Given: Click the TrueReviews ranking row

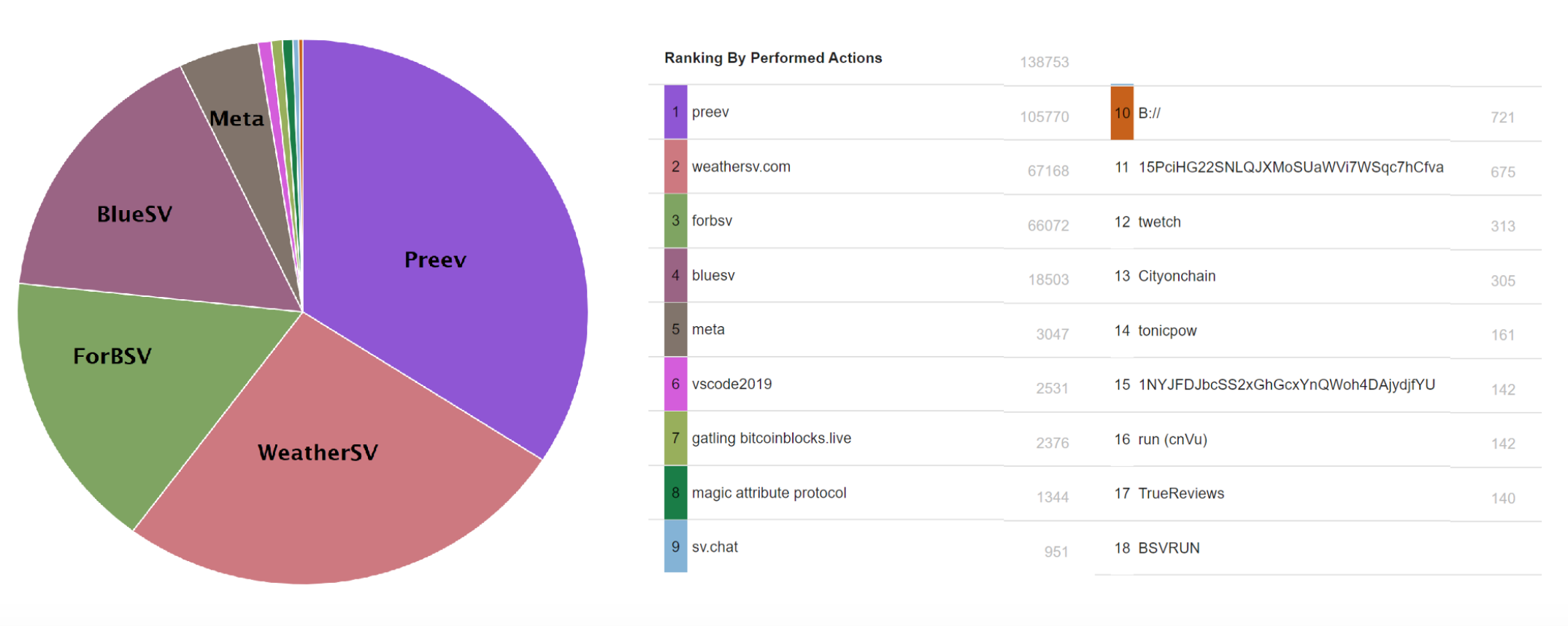Looking at the screenshot, I should (x=1318, y=494).
